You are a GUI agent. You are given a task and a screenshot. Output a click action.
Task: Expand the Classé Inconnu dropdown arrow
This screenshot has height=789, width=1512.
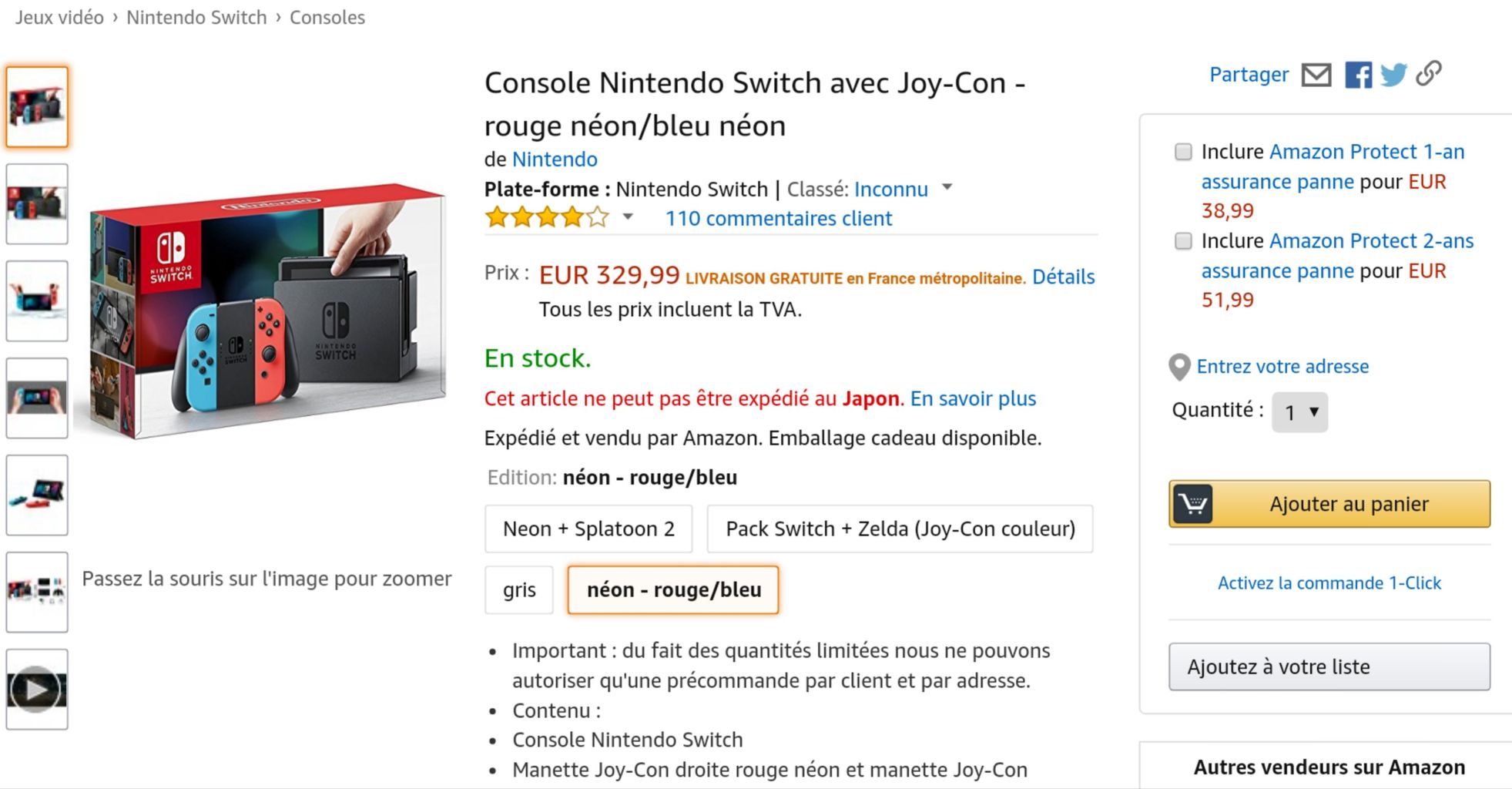coord(947,187)
